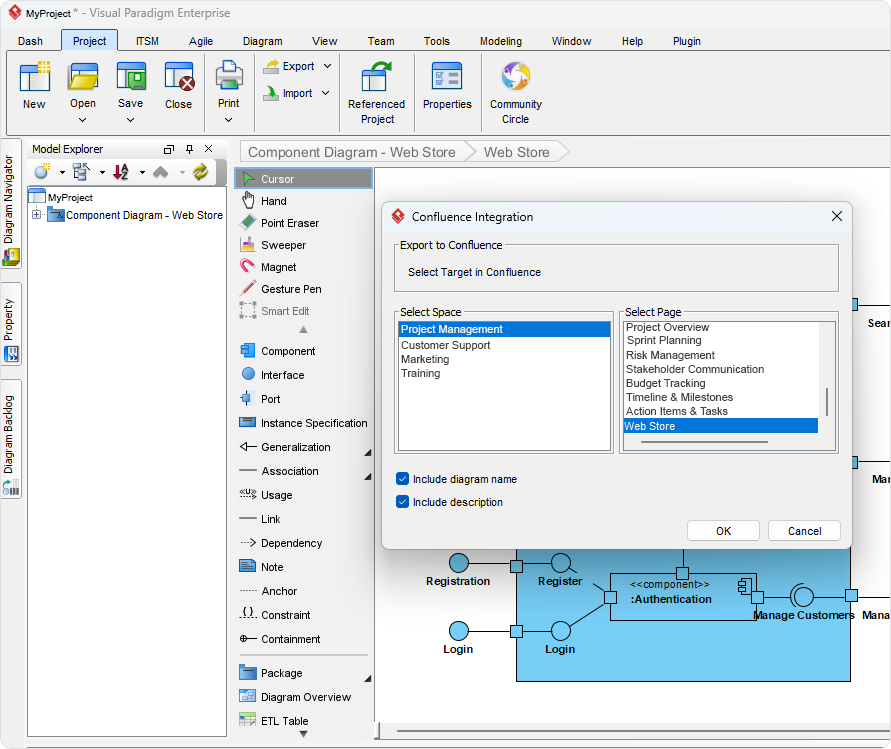Expand Component Diagram - Web Store node
Viewport: 891px width, 749px height.
tap(36, 215)
